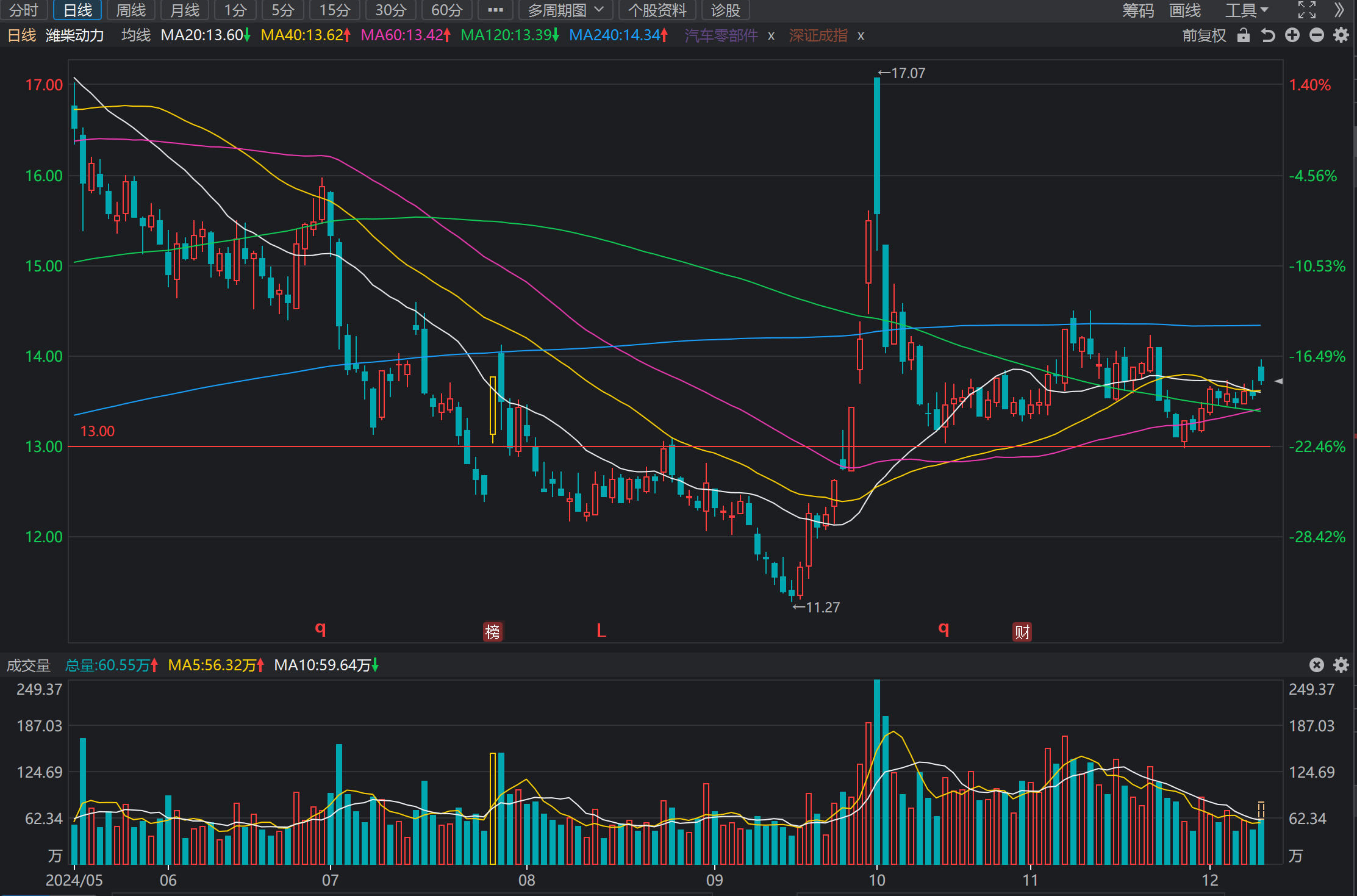This screenshot has height=896, width=1357.
Task: Open the 工具 tools dropdown
Action: tap(1247, 10)
